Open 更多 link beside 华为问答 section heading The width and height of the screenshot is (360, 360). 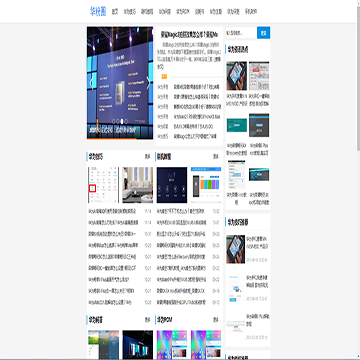(x=148, y=320)
